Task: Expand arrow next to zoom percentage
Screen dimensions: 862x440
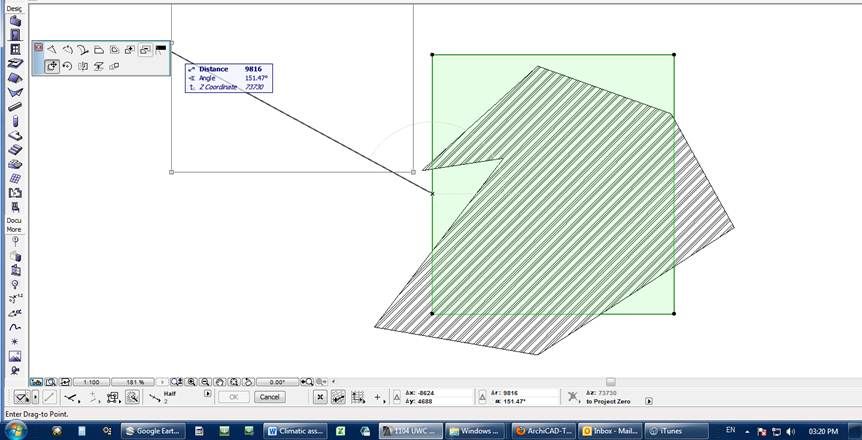Action: point(162,382)
